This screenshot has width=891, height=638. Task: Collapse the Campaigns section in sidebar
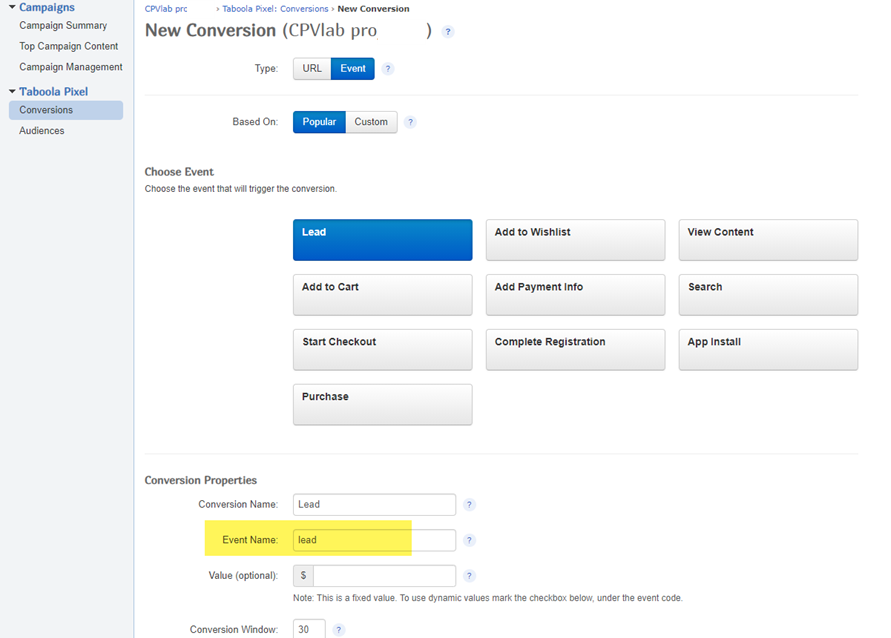tap(10, 6)
